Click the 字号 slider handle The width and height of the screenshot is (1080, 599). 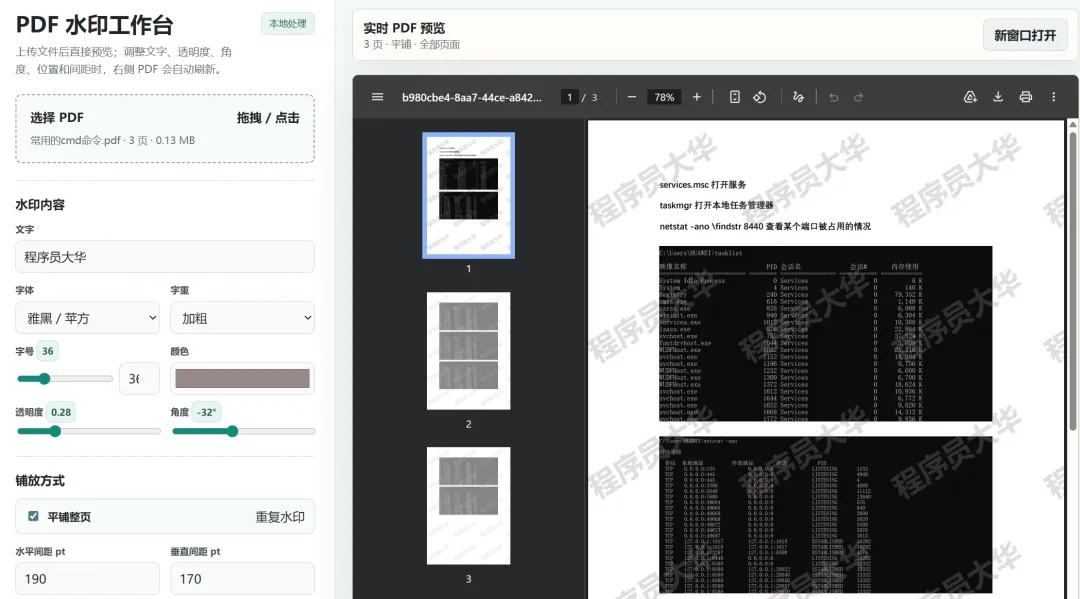44,379
